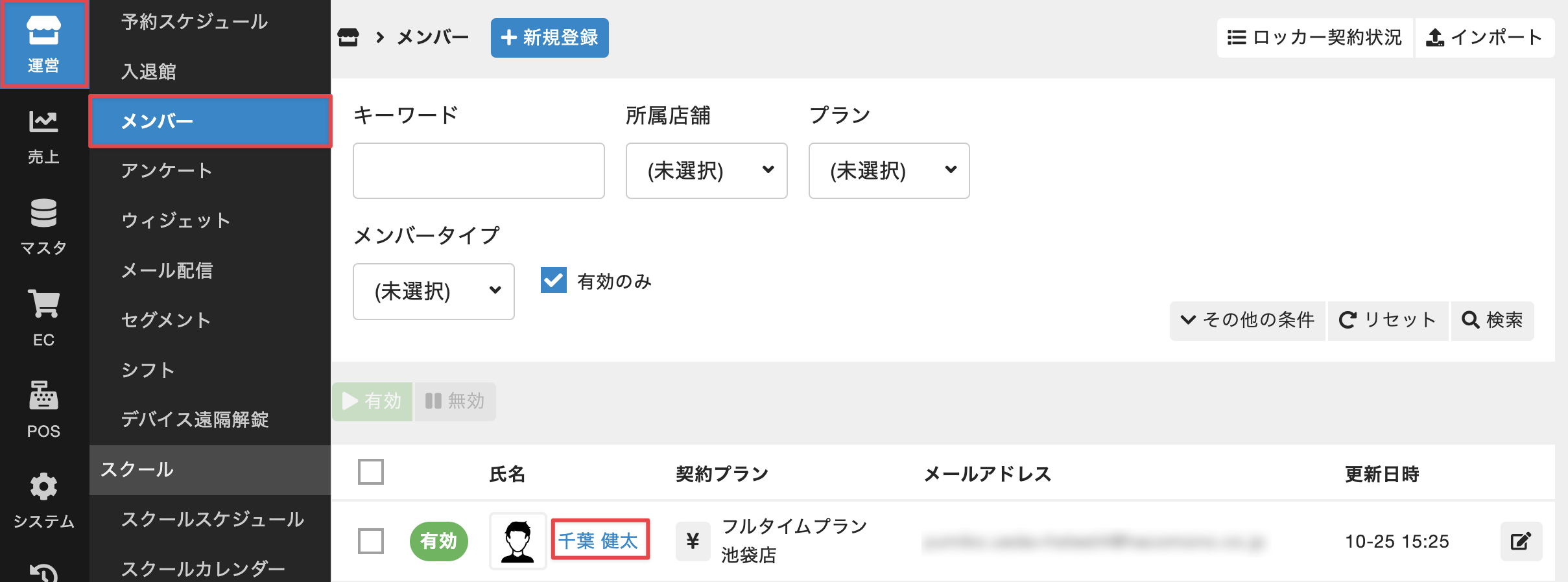Click the store home breadcrumb icon
Image resolution: width=1568 pixels, height=582 pixels.
[x=348, y=38]
